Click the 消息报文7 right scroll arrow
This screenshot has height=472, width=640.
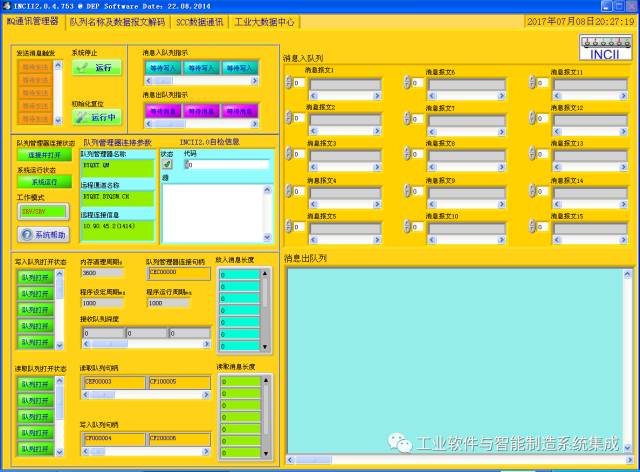[501, 131]
